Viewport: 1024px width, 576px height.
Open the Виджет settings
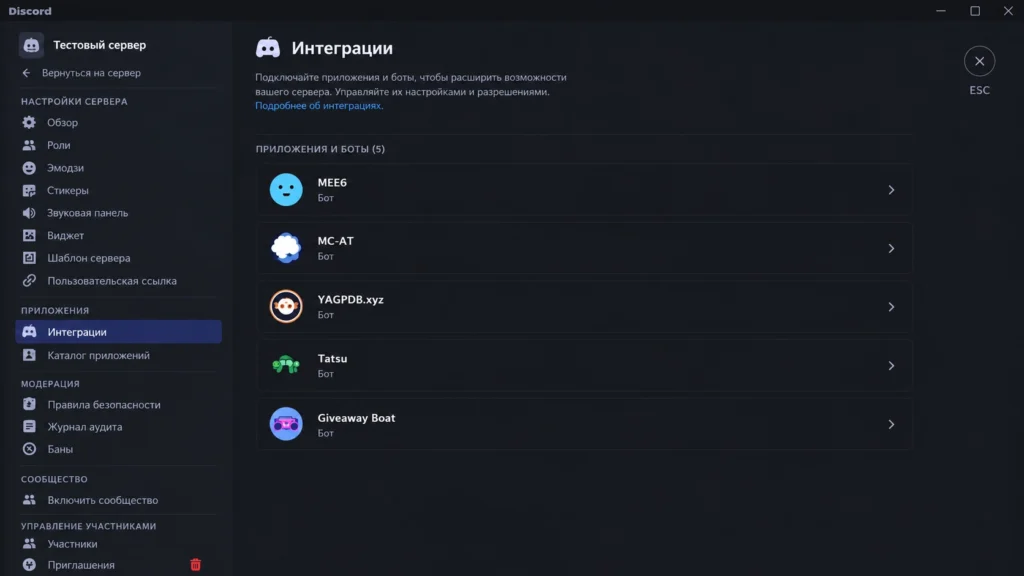tap(118, 235)
